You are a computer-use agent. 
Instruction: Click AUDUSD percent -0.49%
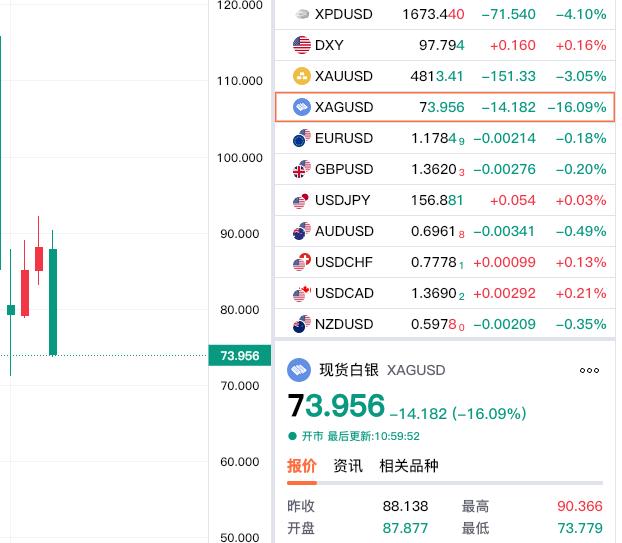click(x=581, y=231)
